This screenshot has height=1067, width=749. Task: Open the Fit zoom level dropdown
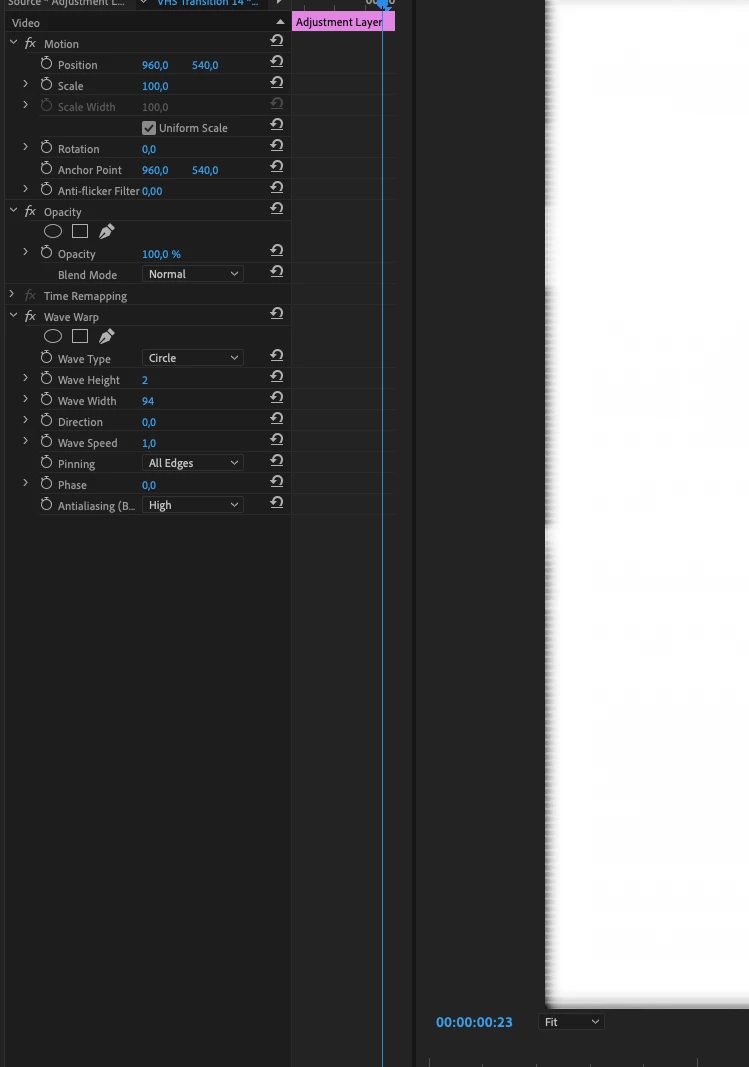click(571, 1021)
